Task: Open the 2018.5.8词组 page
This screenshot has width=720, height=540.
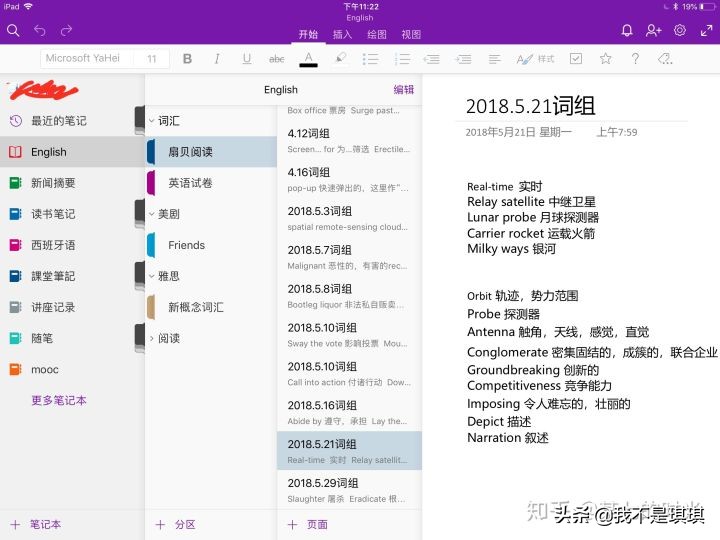Action: 349,296
